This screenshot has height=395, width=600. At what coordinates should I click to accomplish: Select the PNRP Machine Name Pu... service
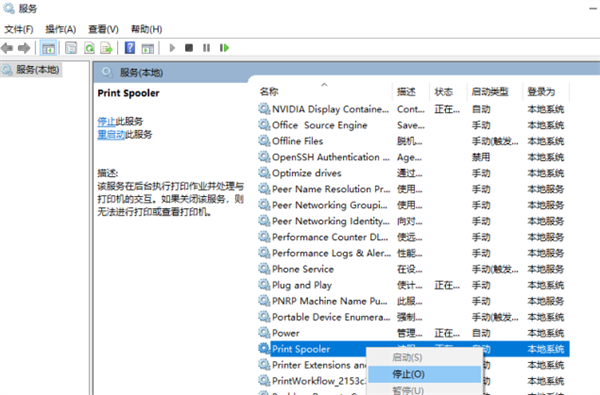coord(413,301)
